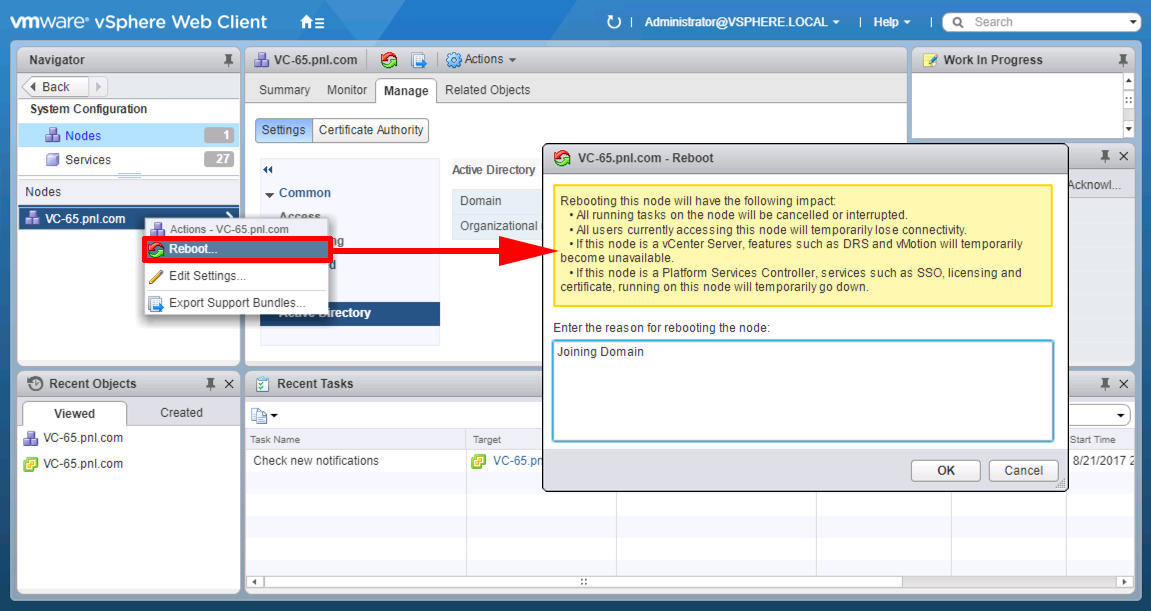Click the Navigator forward history arrow
The height and width of the screenshot is (611, 1151).
[x=98, y=87]
